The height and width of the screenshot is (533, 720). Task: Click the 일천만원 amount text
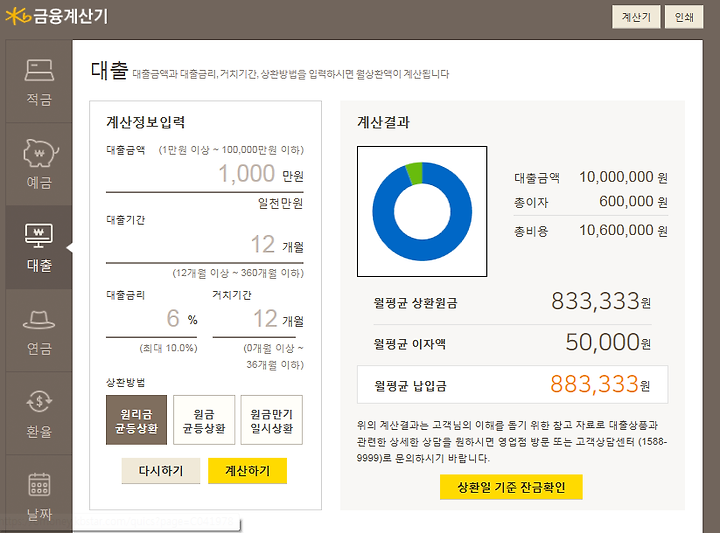(x=281, y=203)
